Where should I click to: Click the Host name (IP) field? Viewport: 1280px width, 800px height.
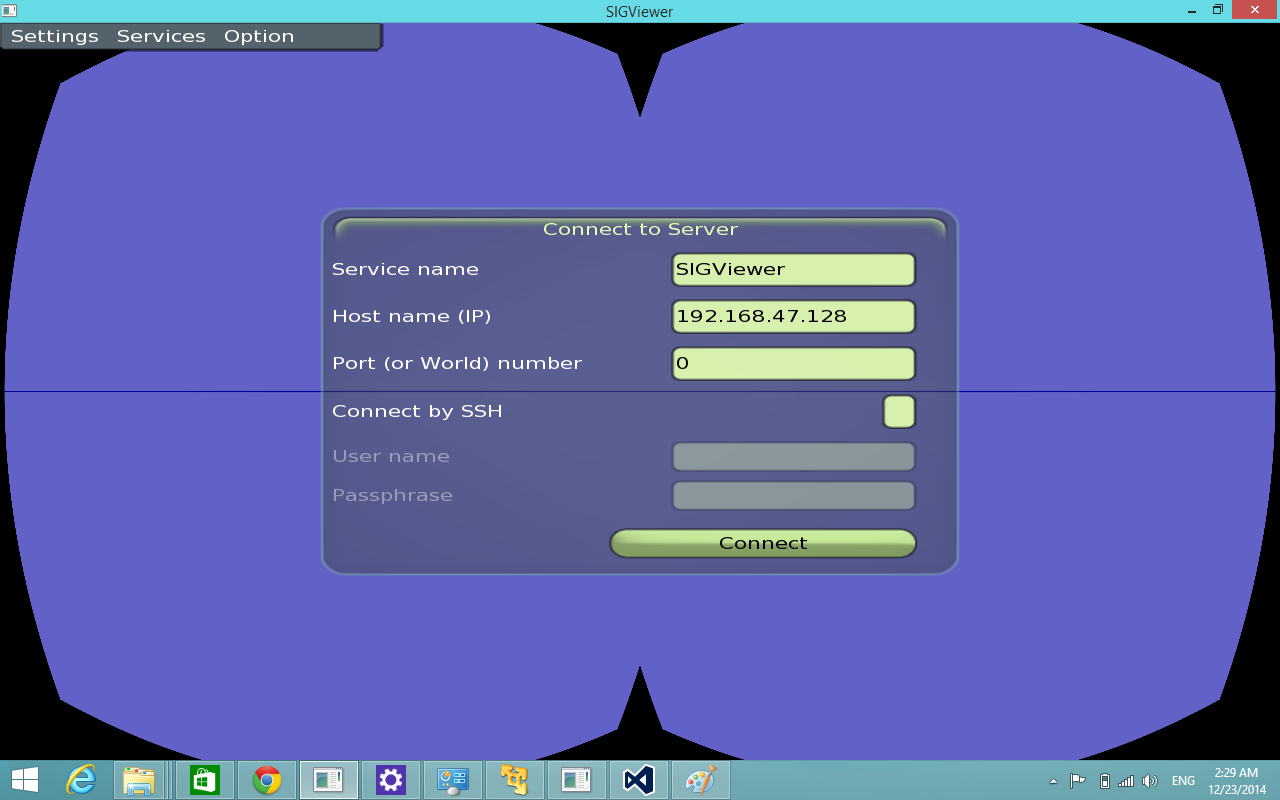(793, 316)
